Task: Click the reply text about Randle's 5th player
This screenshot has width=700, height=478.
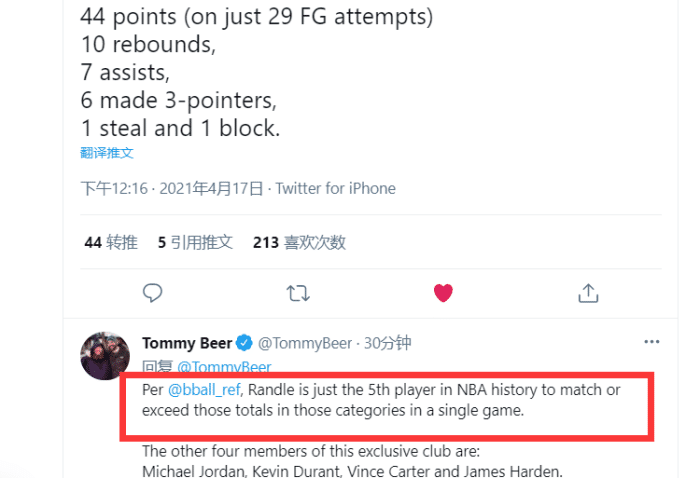Action: pyautogui.click(x=380, y=400)
